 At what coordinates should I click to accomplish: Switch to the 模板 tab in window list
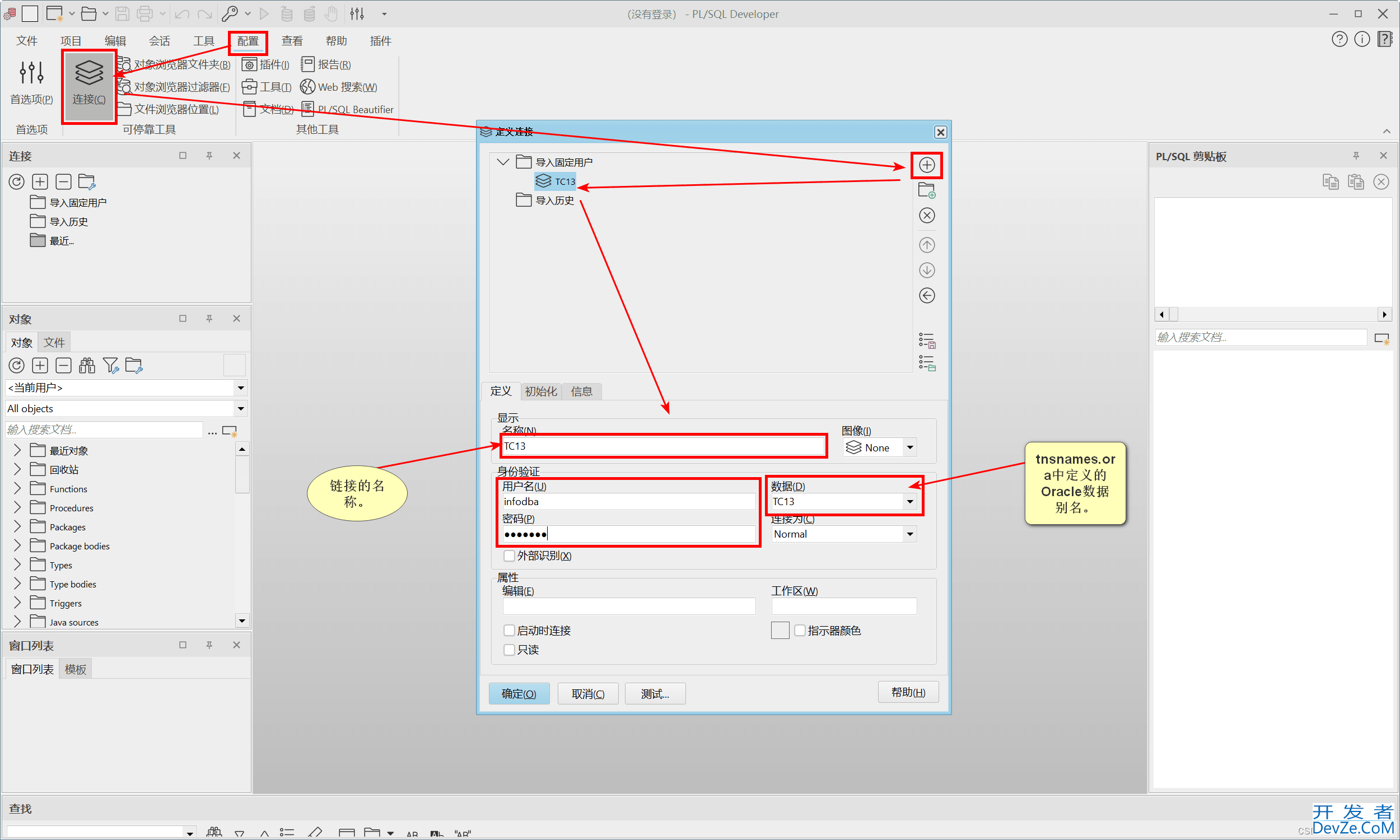[x=75, y=669]
